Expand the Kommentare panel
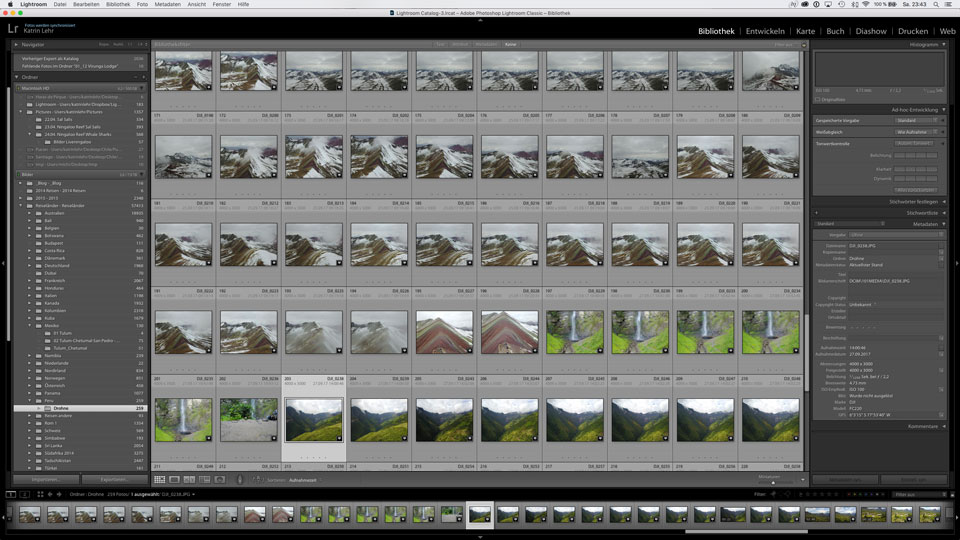The width and height of the screenshot is (960, 540). 943,426
